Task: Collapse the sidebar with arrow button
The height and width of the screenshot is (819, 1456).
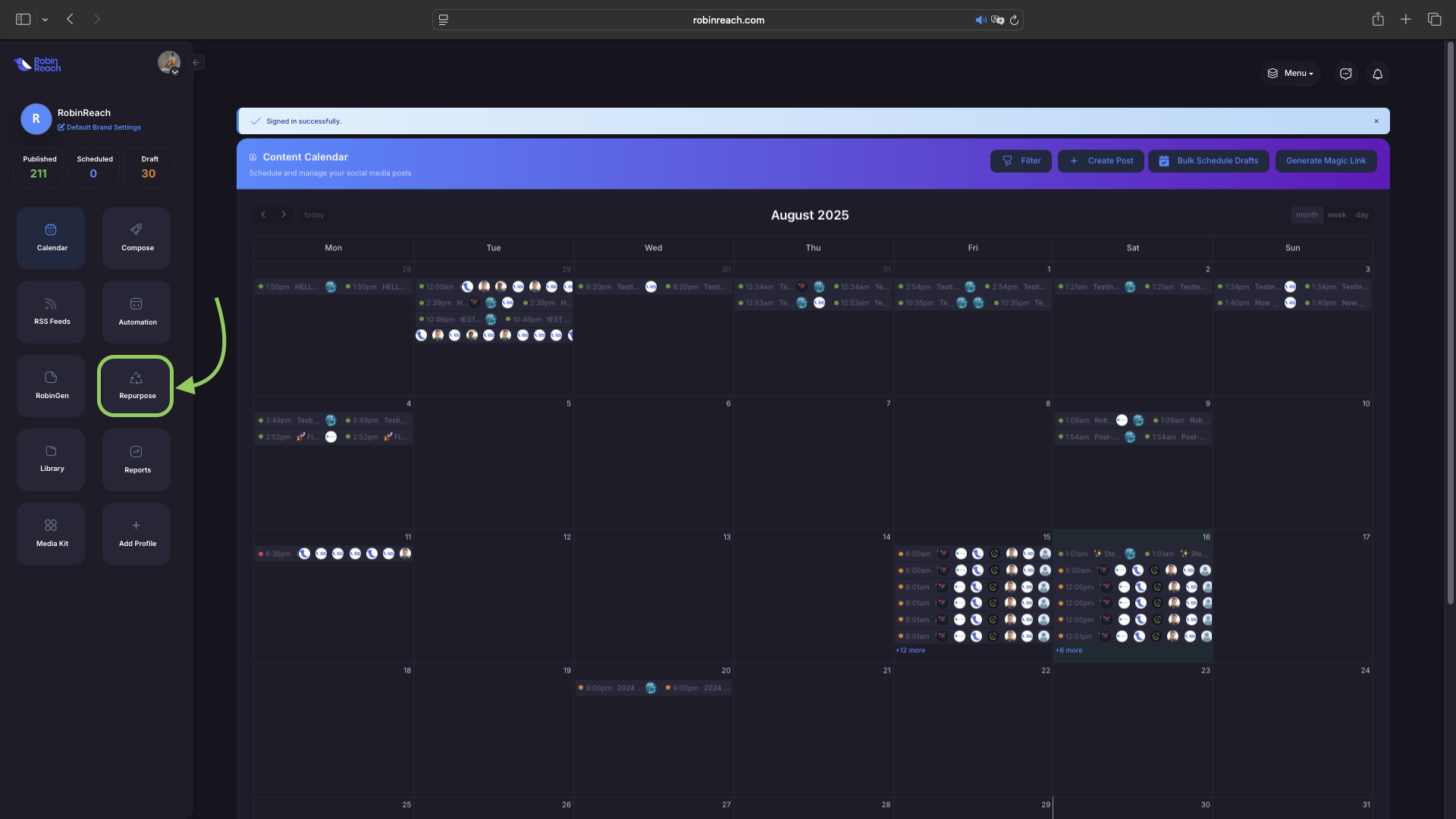Action: point(196,63)
